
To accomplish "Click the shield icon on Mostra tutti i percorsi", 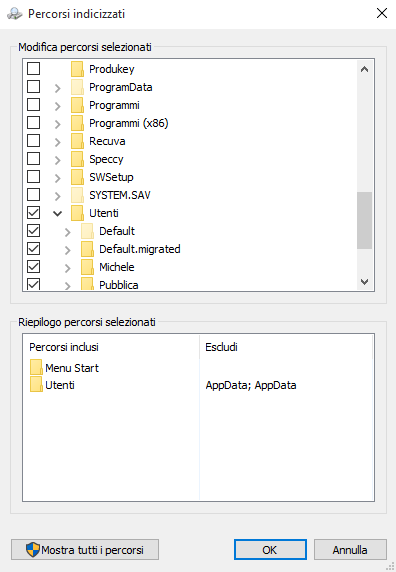I will 33,550.
